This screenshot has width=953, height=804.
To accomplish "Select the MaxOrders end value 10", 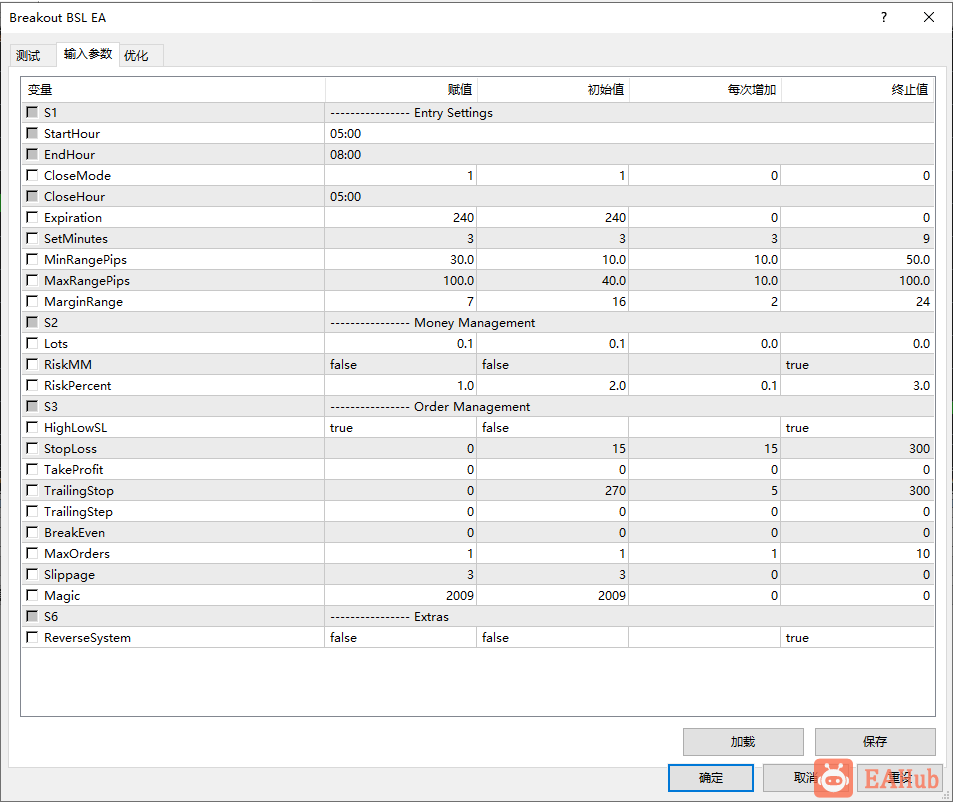I will pos(857,554).
